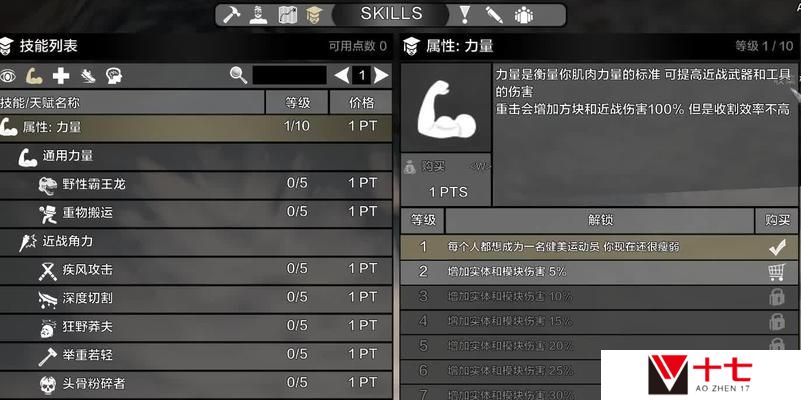Select the intellect head attribute filter icon
This screenshot has height=400, width=801.
tap(113, 76)
